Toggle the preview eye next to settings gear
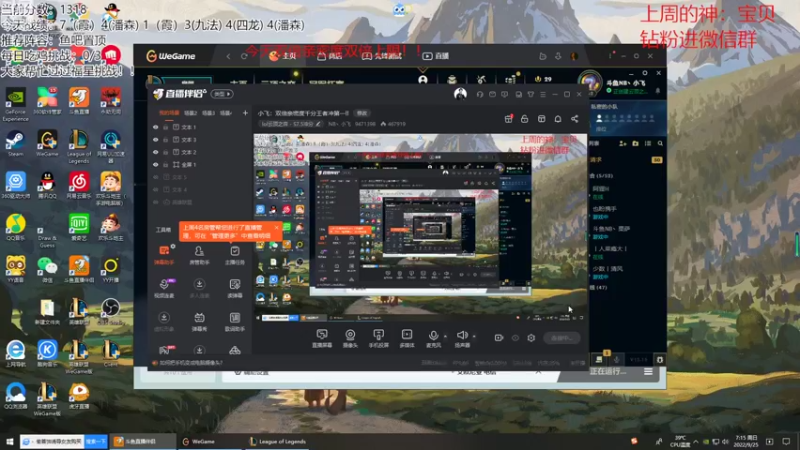The width and height of the screenshot is (800, 450). coord(515,338)
